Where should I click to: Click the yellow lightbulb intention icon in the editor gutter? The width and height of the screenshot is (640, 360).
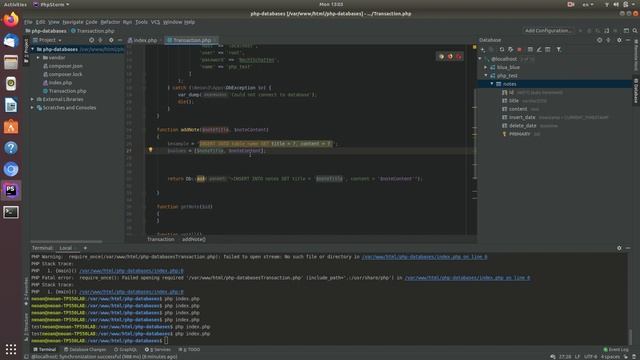[x=150, y=150]
